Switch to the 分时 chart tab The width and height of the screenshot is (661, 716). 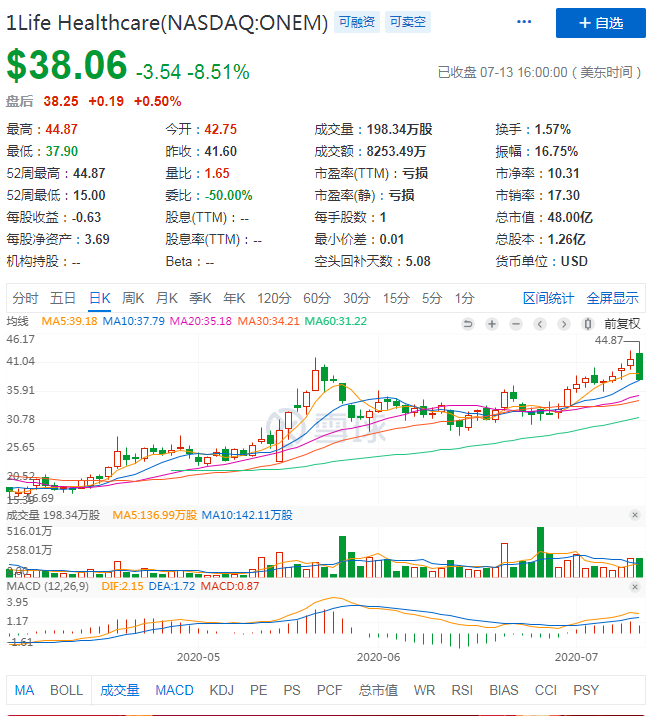pyautogui.click(x=25, y=298)
